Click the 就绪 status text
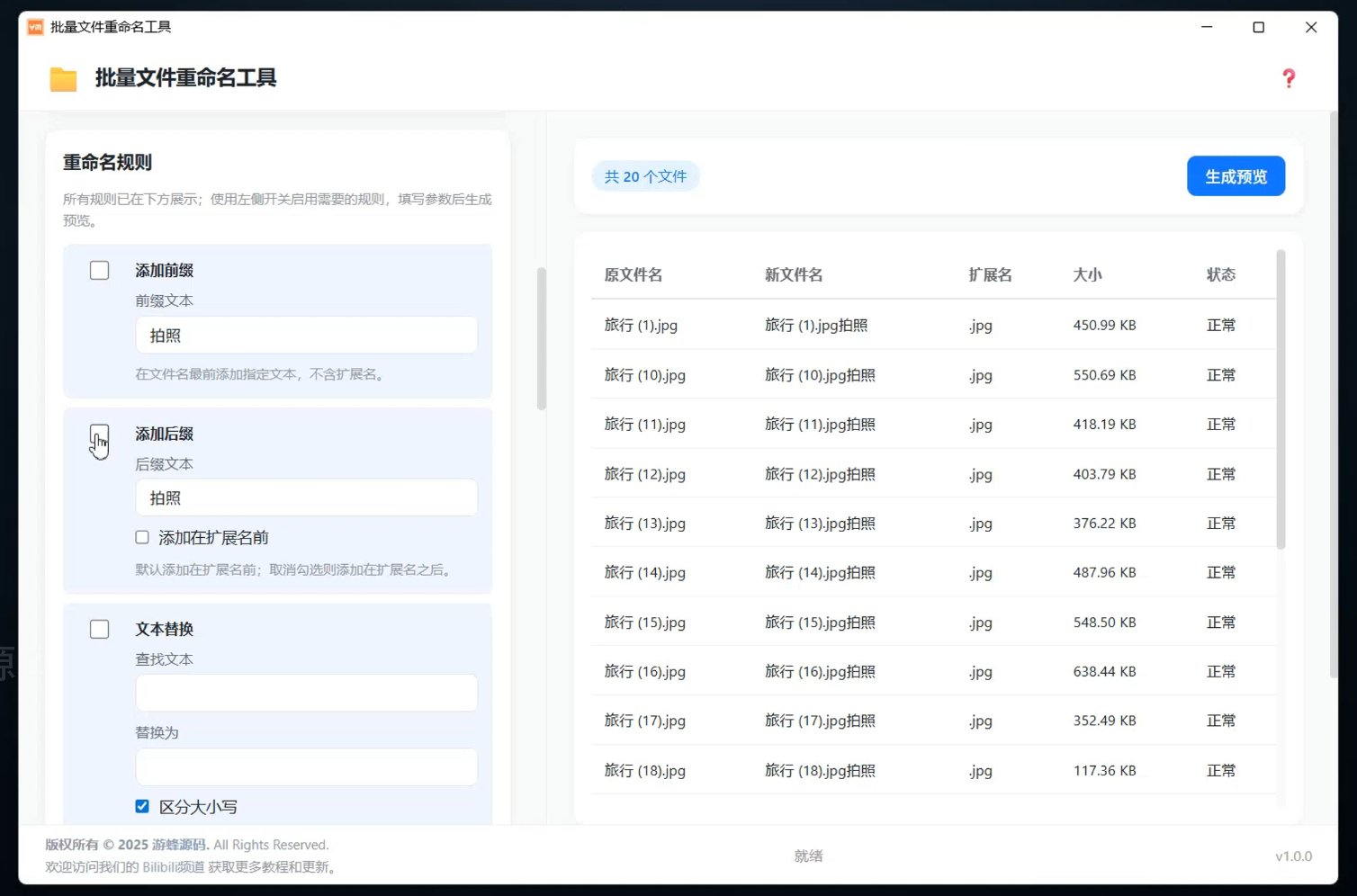The height and width of the screenshot is (896, 1357). [x=808, y=856]
